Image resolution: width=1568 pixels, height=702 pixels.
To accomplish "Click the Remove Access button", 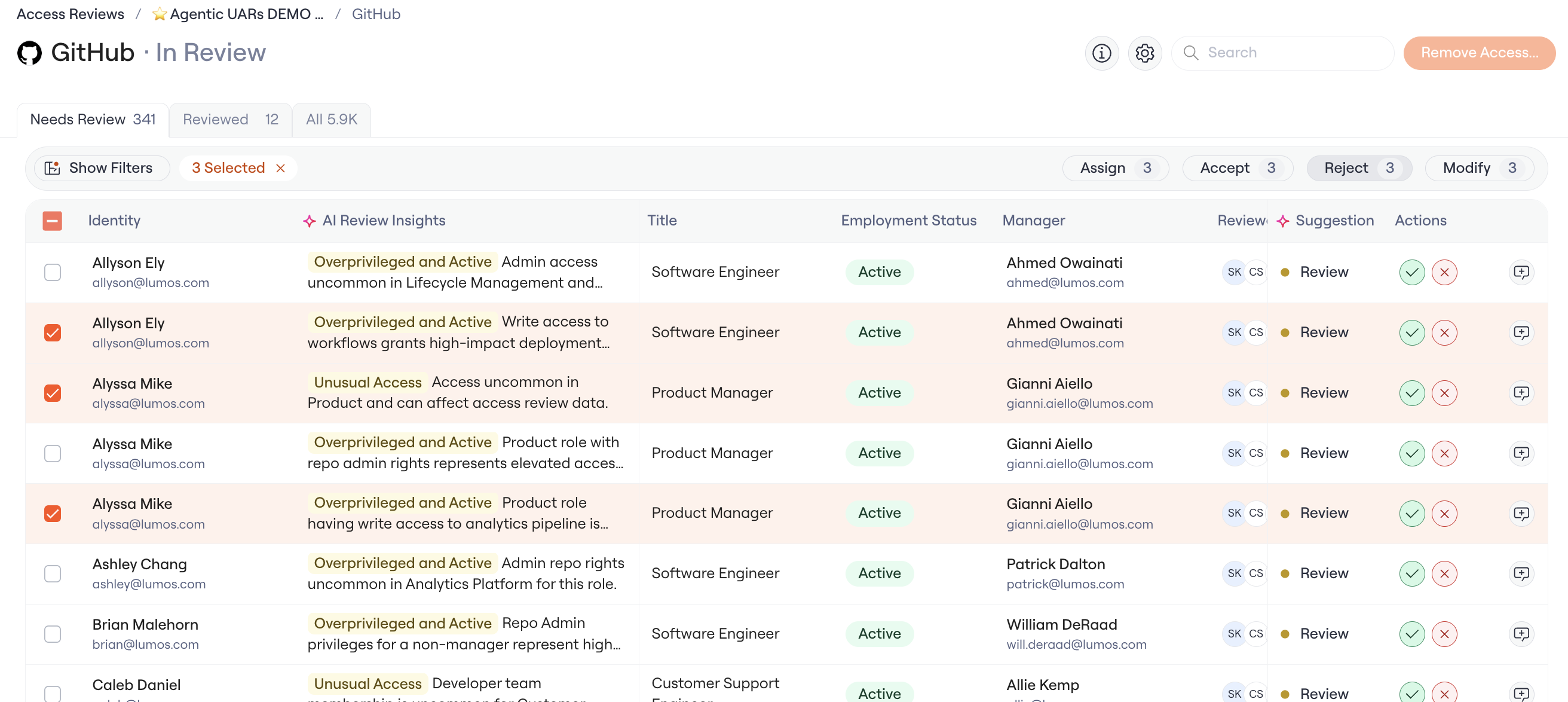I will [x=1479, y=53].
